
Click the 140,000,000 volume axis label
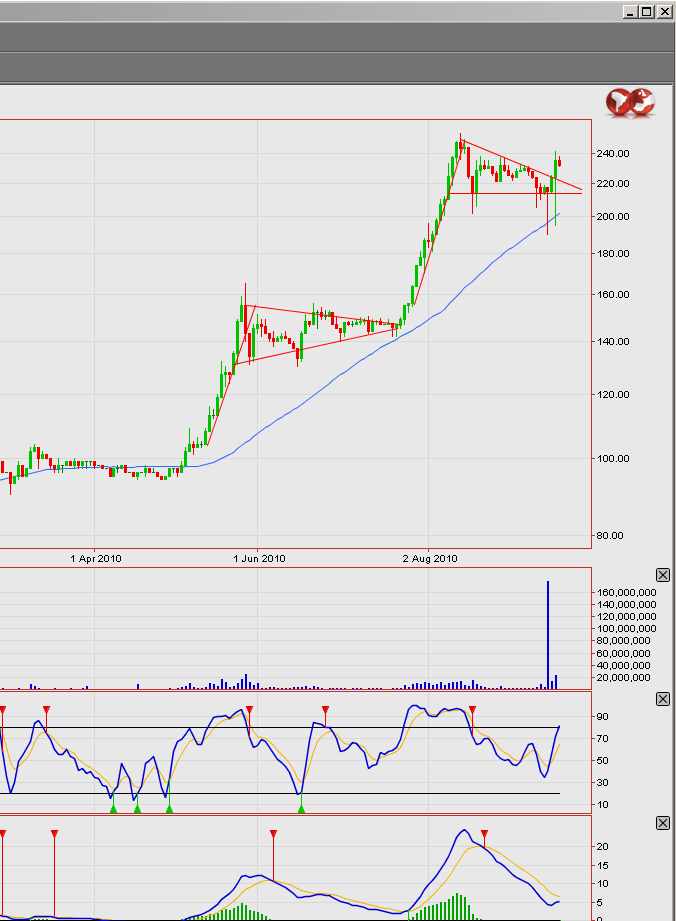[x=626, y=604]
